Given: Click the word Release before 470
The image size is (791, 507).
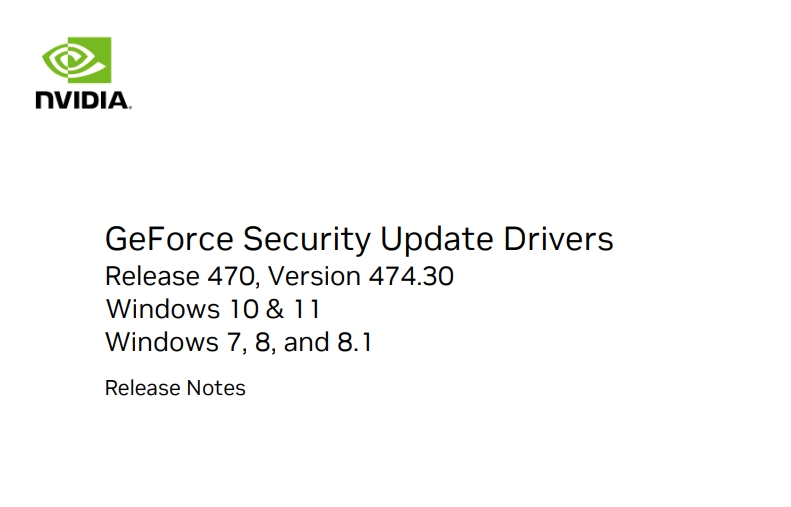Looking at the screenshot, I should 152,276.
